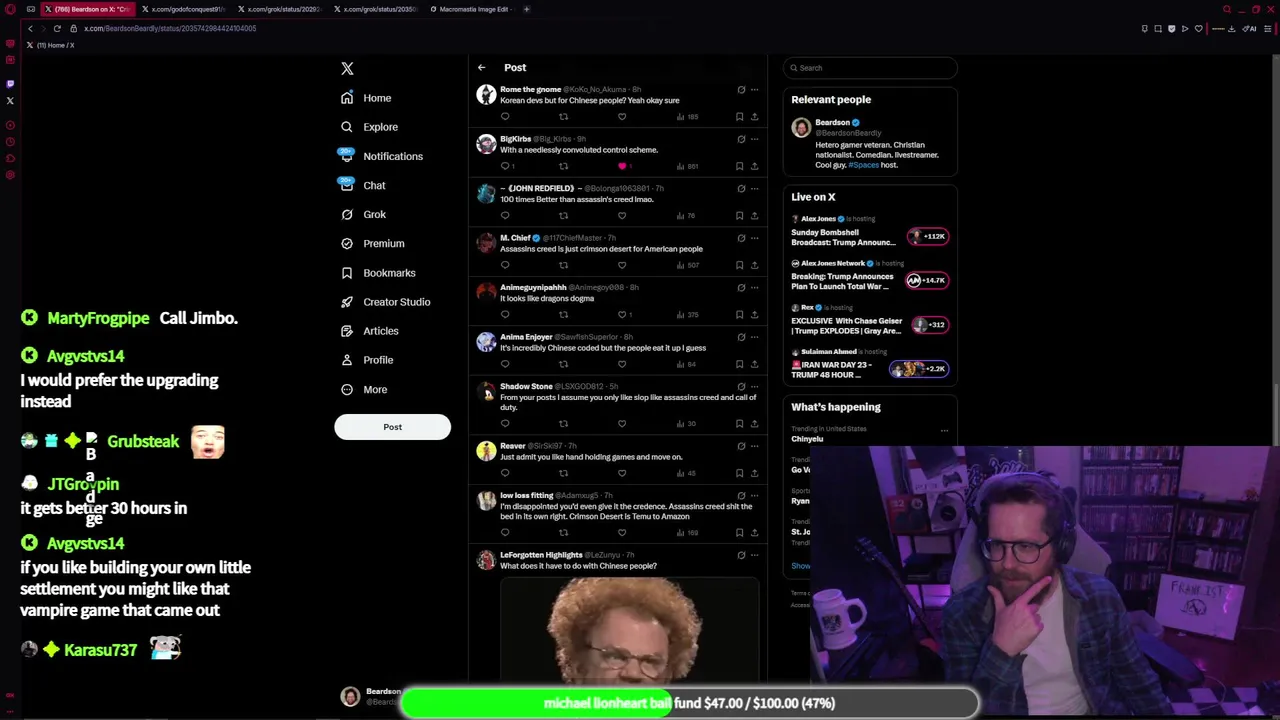Viewport: 1280px width, 720px height.
Task: Open Creator Studio in X navigation
Action: 385,302
